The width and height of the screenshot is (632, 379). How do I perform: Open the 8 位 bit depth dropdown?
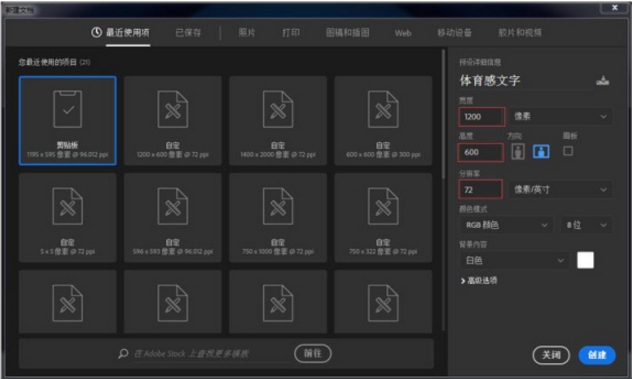(586, 225)
